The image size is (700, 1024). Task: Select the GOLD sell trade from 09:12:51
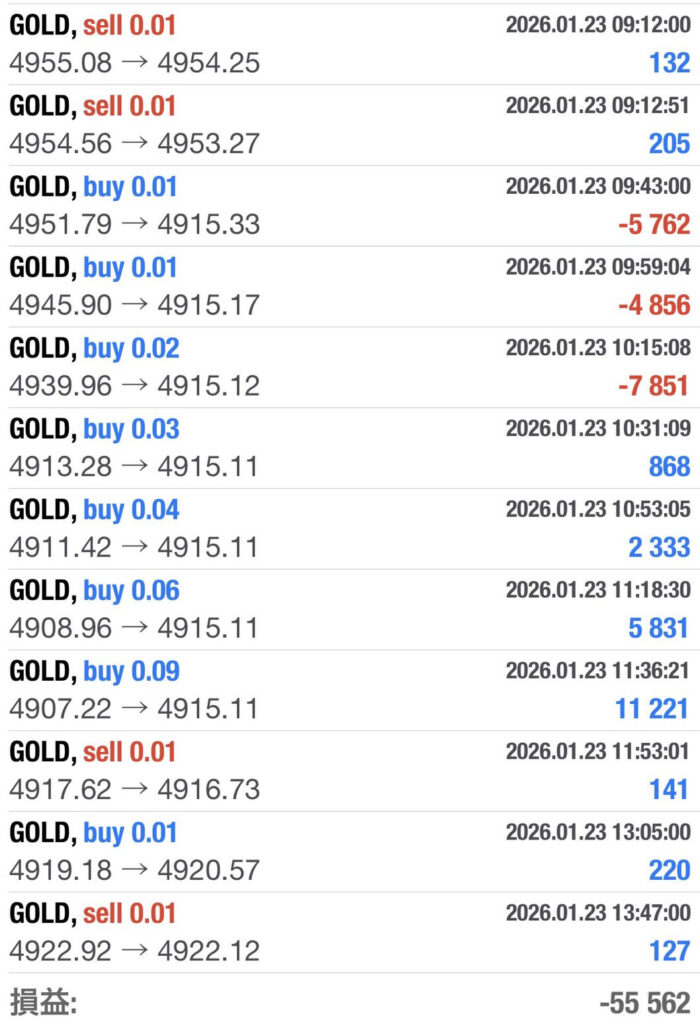(350, 125)
